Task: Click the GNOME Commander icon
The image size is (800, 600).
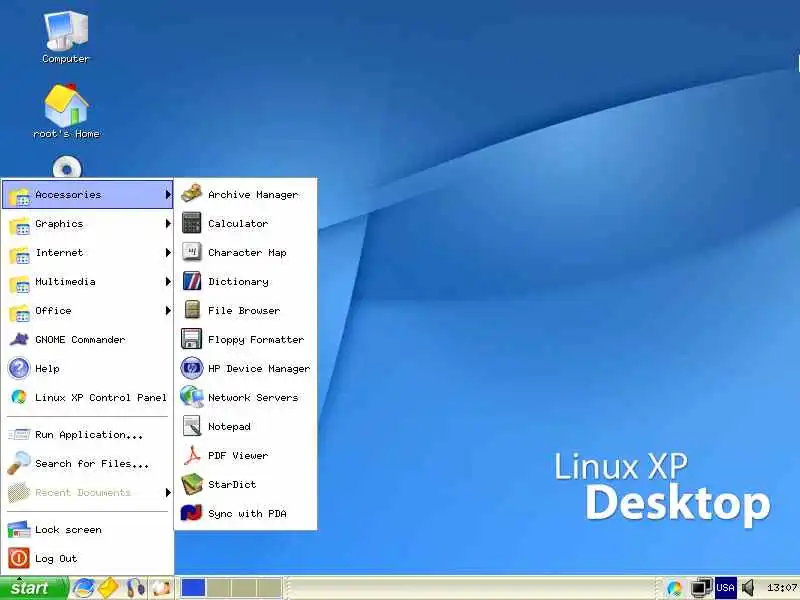Action: click(x=19, y=339)
